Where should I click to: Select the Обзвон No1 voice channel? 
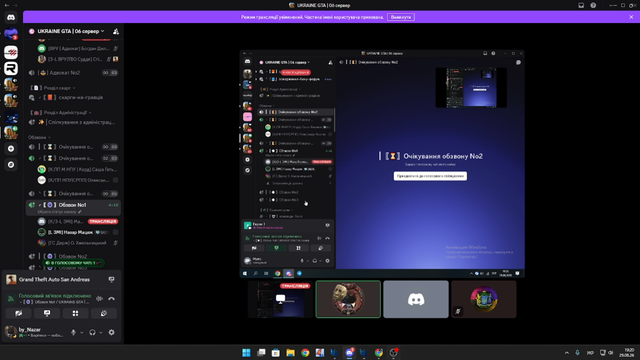pos(73,205)
